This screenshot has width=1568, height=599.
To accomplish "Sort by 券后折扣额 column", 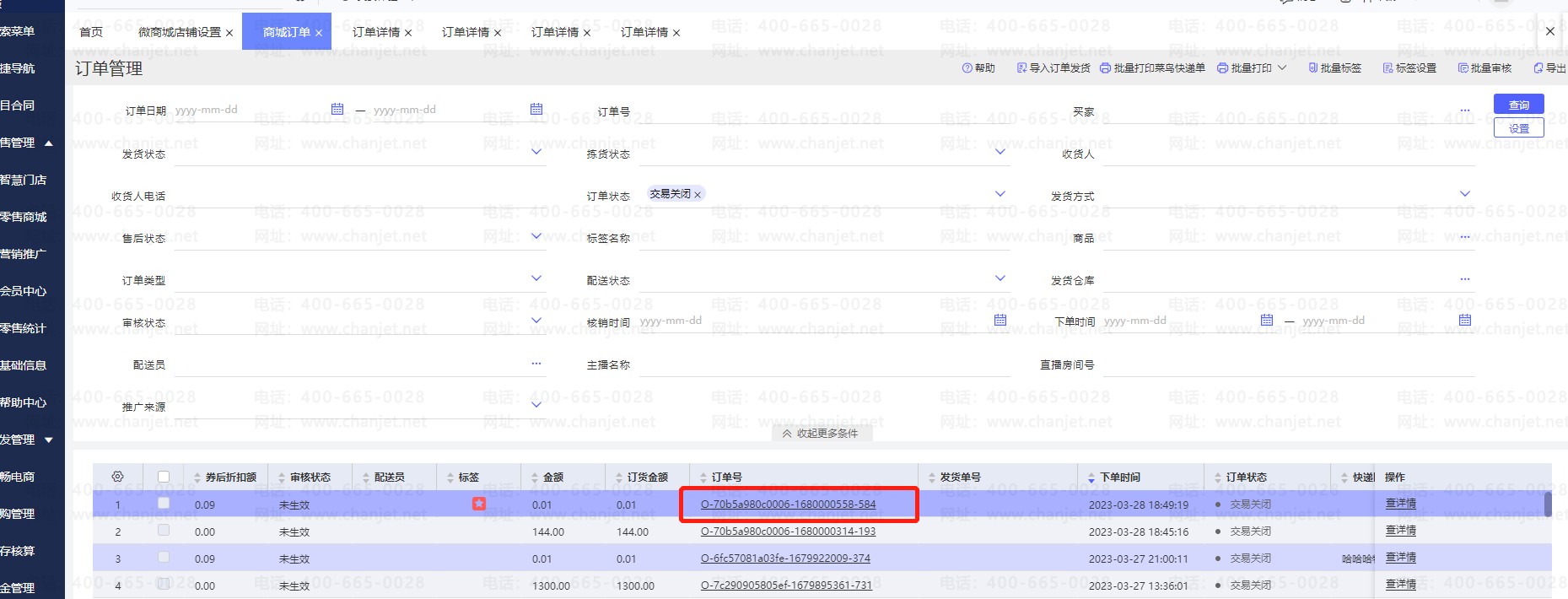I will (197, 478).
